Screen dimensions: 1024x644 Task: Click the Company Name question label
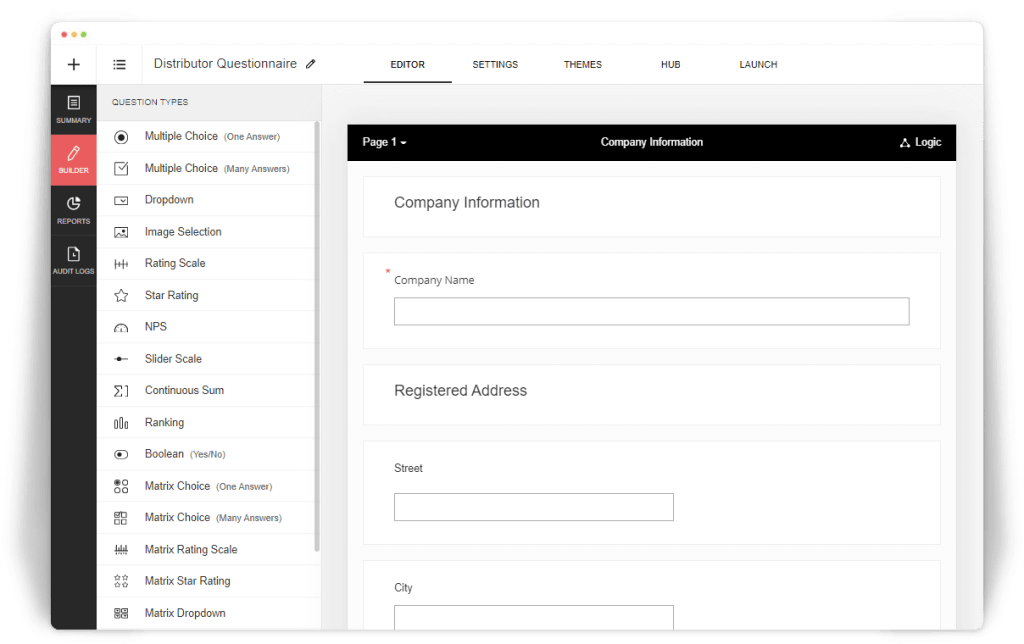pyautogui.click(x=434, y=280)
